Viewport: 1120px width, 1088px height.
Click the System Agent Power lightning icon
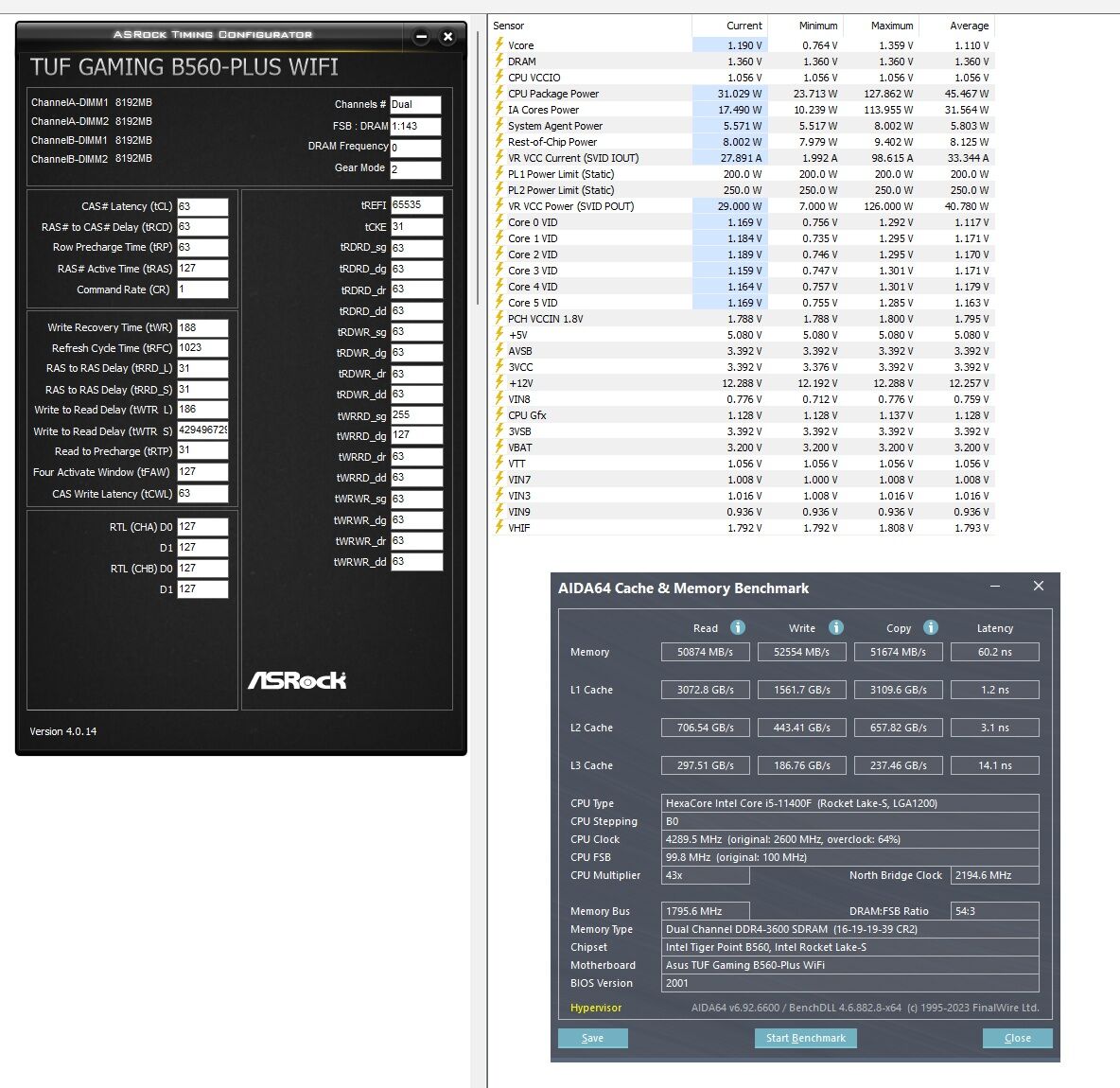[x=499, y=125]
